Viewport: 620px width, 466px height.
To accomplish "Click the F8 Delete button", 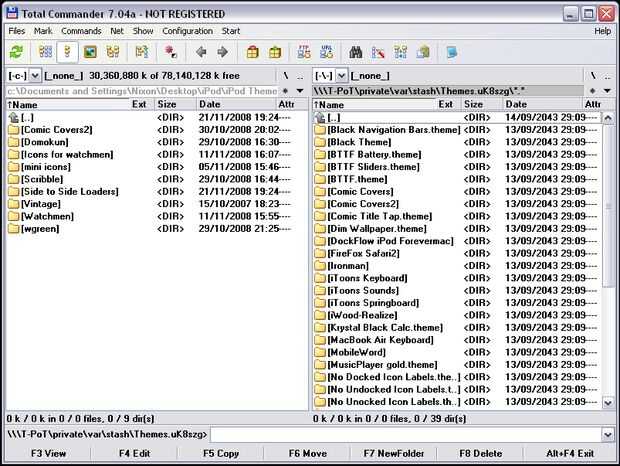I will (480, 453).
